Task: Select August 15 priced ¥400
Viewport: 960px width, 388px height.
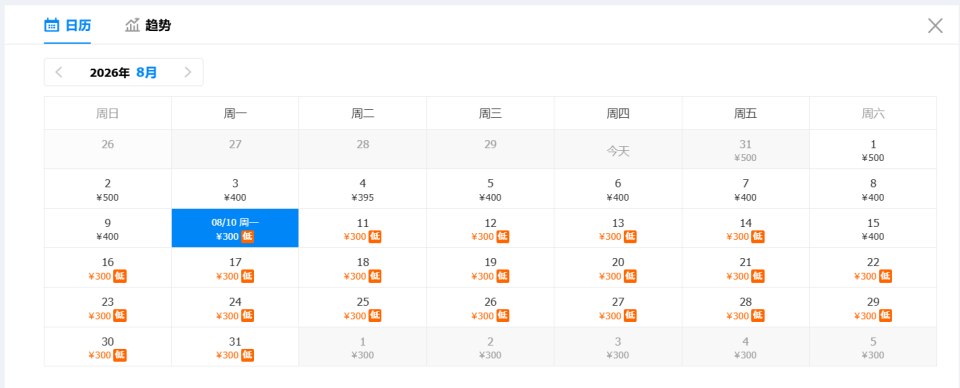Action: pos(873,228)
